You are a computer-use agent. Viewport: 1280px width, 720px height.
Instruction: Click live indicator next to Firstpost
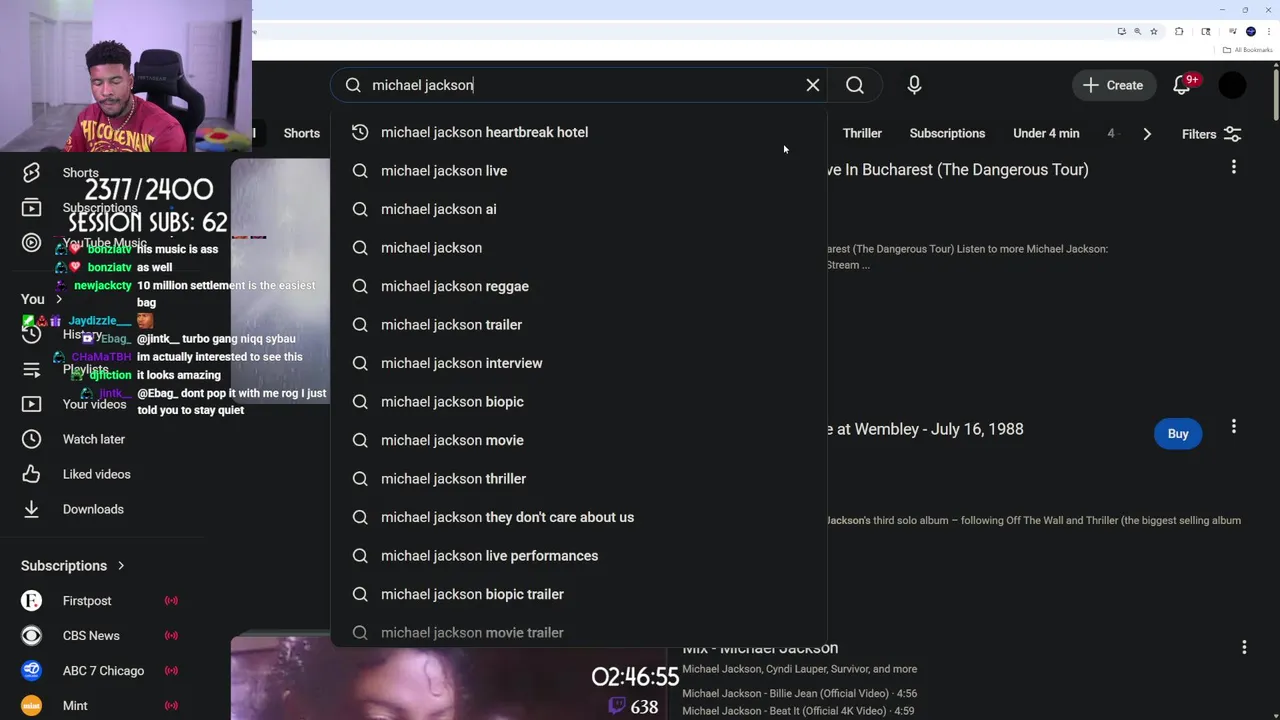(171, 601)
